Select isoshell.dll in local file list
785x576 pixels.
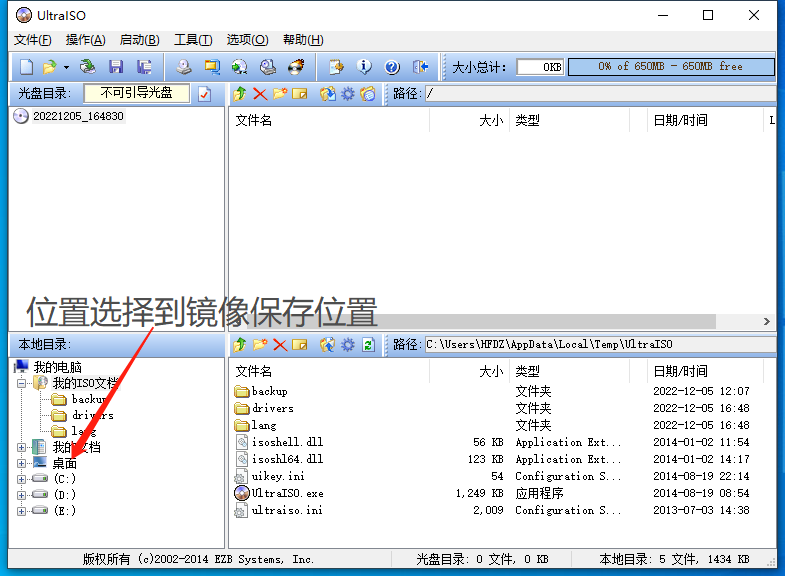[287, 442]
